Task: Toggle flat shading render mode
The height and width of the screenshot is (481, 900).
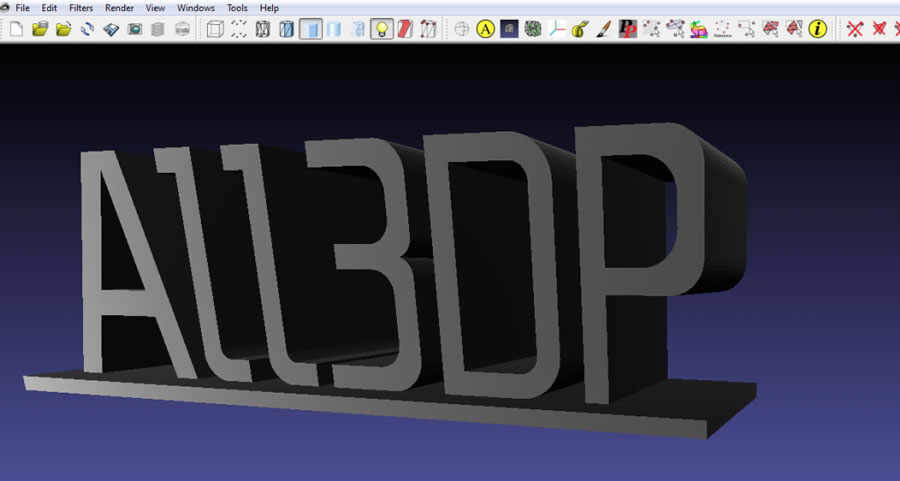Action: tap(333, 29)
